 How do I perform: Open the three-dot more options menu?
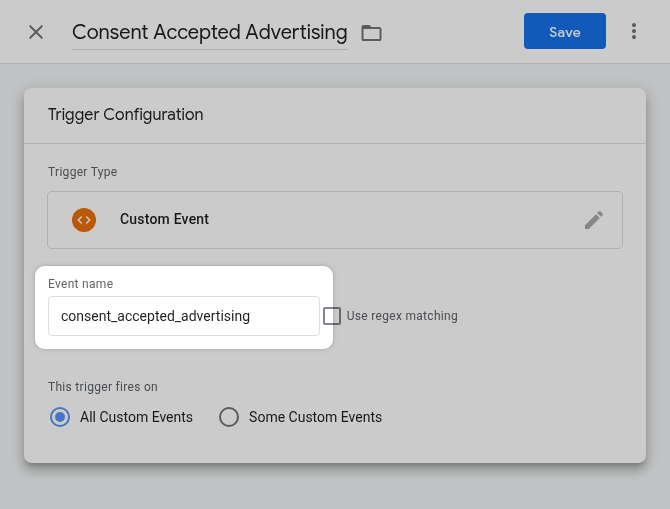(634, 31)
